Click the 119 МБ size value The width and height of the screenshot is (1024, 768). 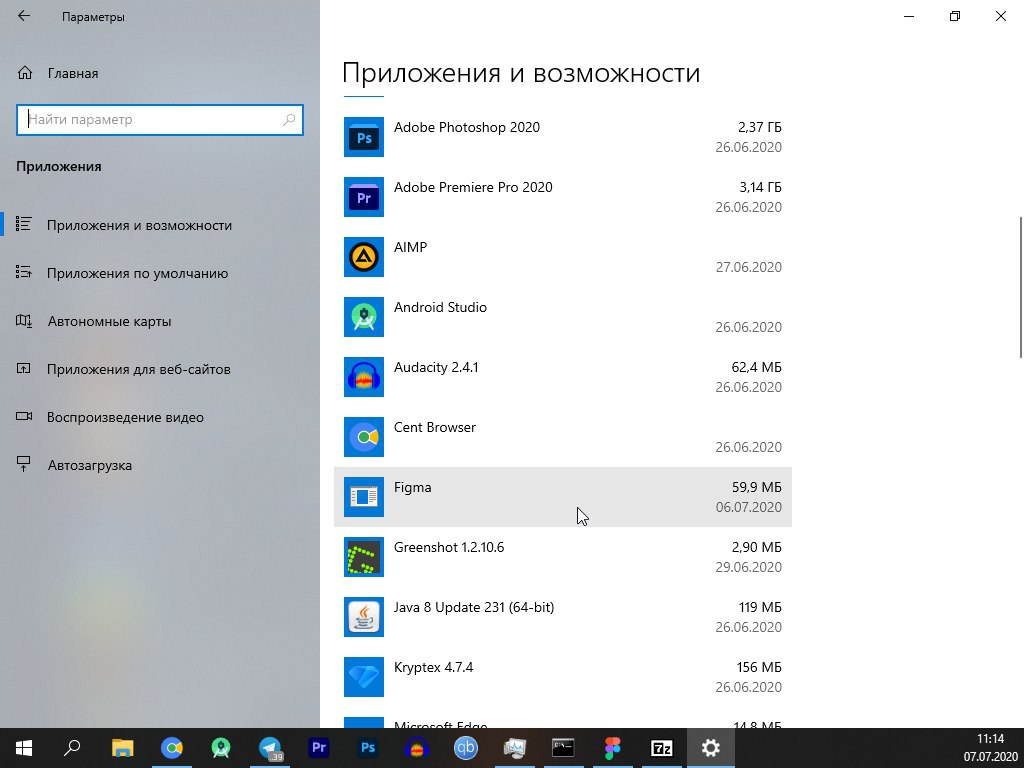760,607
